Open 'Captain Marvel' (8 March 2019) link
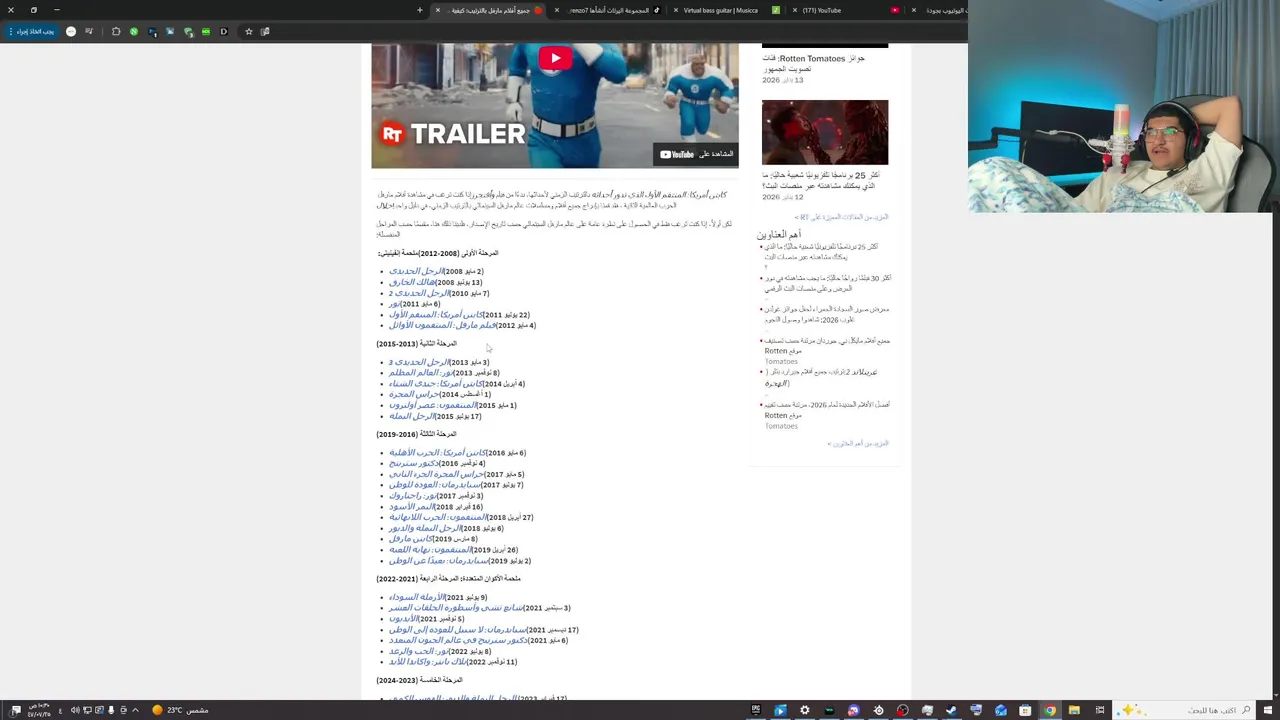1280x720 pixels. [x=411, y=539]
